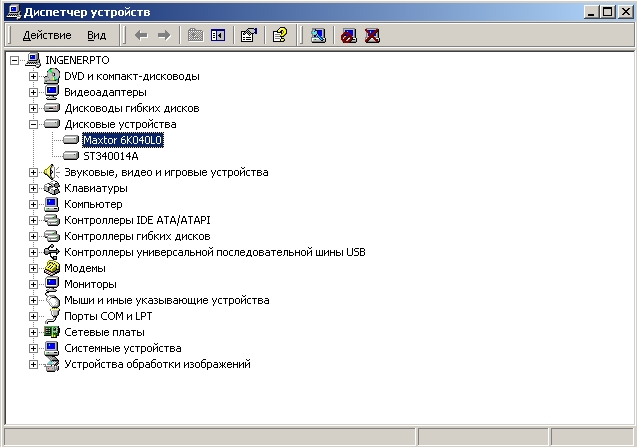Collapse the Дисковые устройства node
The image size is (637, 447).
tap(34, 124)
